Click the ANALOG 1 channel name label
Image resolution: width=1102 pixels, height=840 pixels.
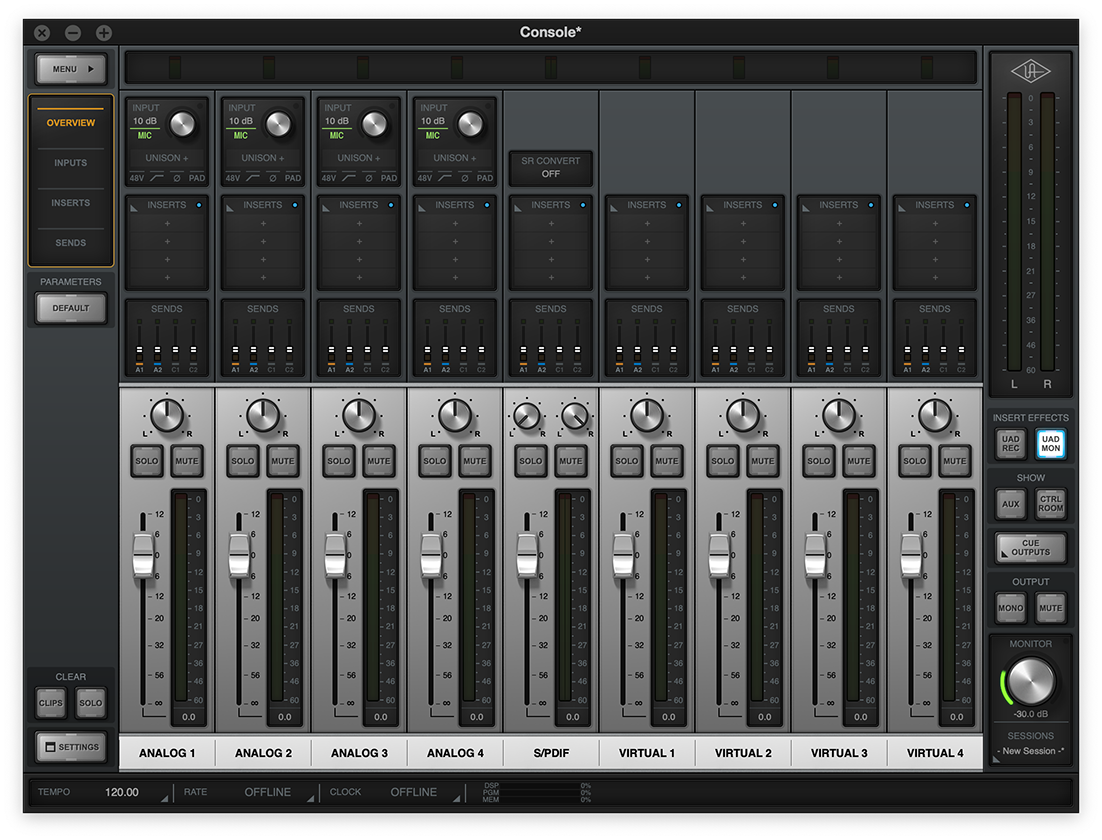167,753
